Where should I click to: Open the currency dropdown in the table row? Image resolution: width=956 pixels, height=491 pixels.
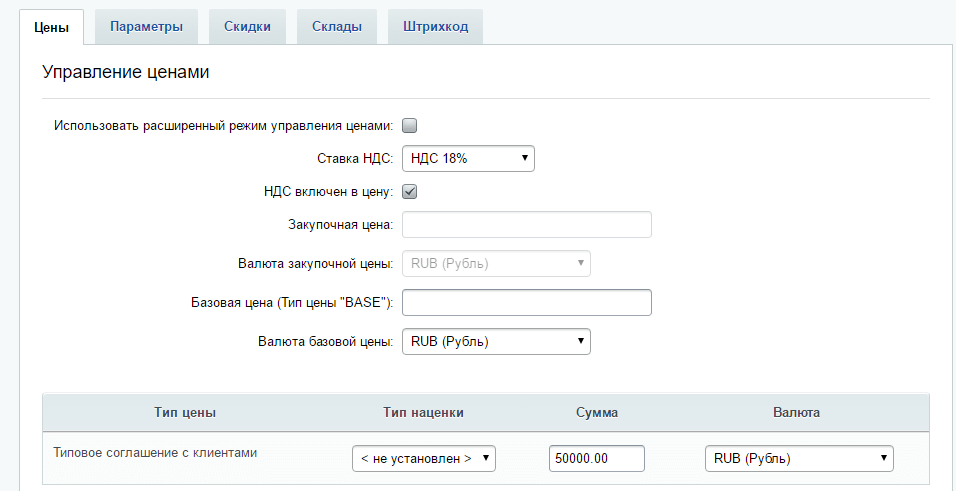click(x=798, y=459)
